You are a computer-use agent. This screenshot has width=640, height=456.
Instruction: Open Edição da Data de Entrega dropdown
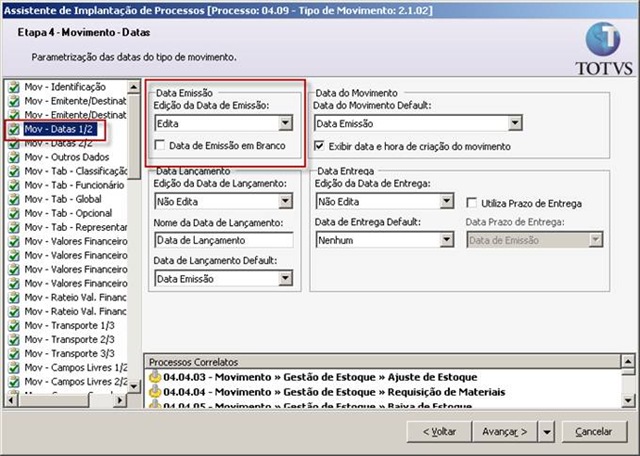tap(447, 201)
